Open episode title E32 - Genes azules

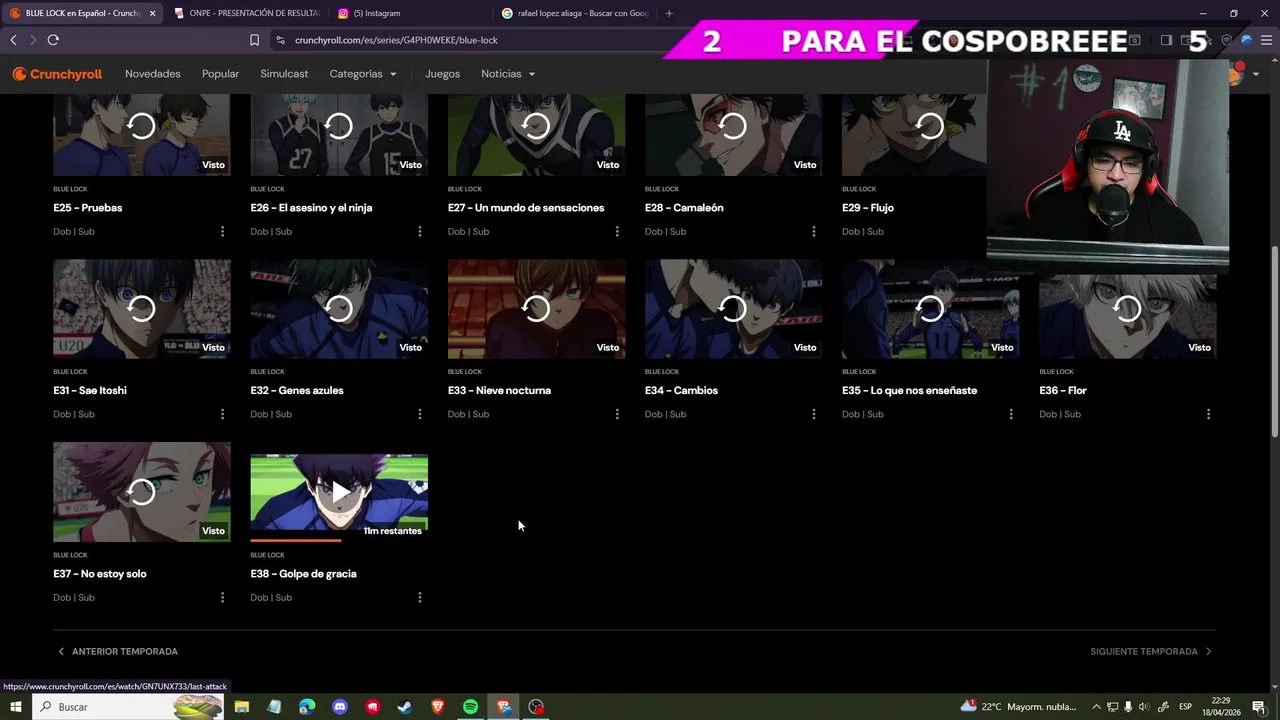pyautogui.click(x=297, y=391)
